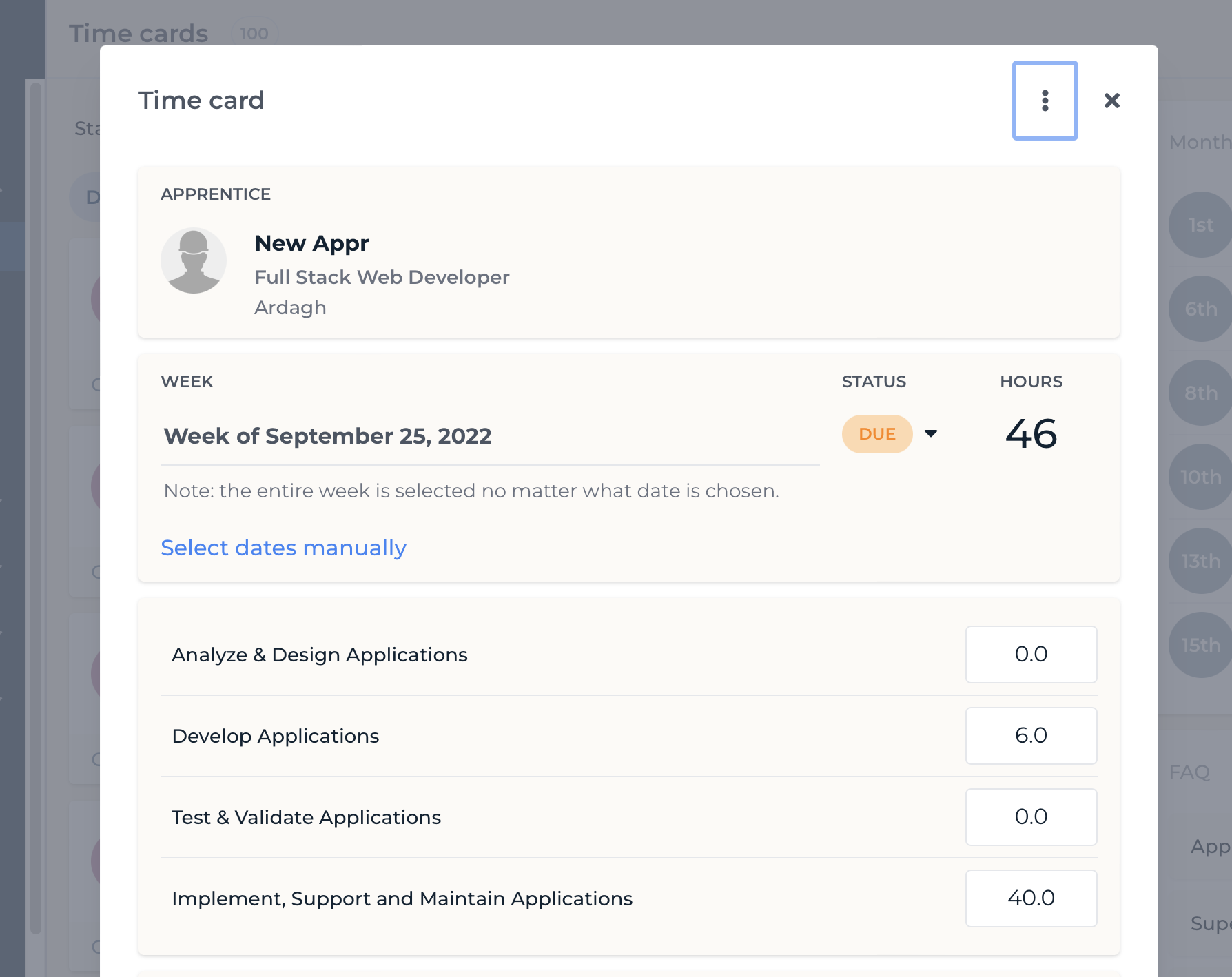This screenshot has width=1232, height=977.
Task: Click Implement, Support and Maintain Applications label
Action: tap(402, 898)
